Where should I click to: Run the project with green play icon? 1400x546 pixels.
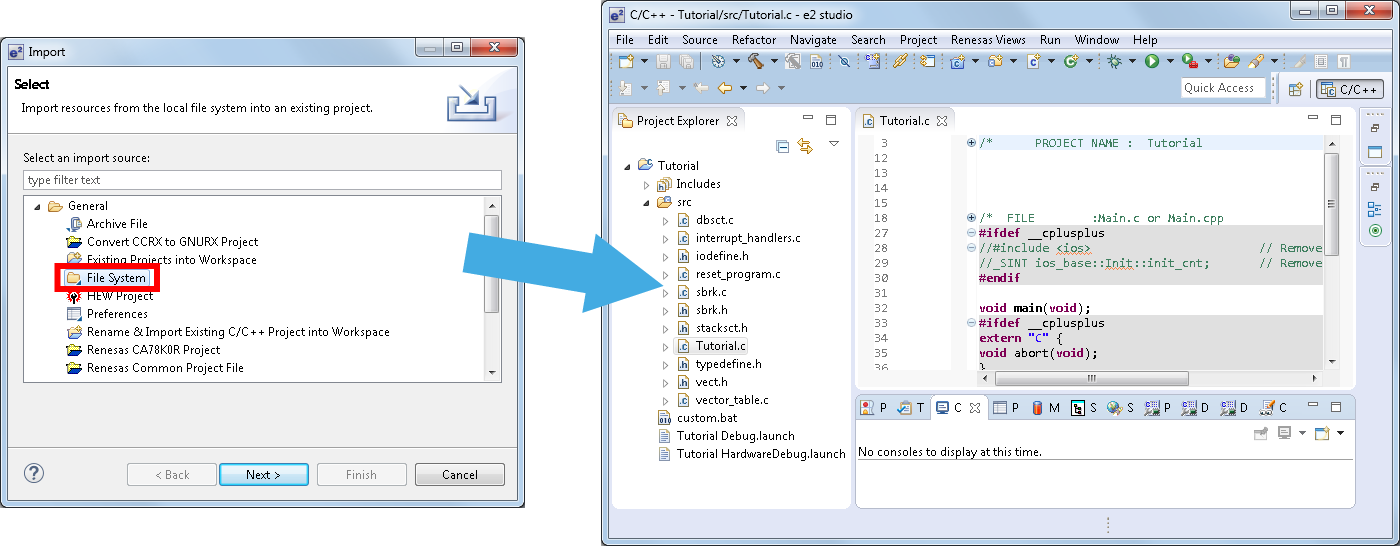click(1152, 61)
